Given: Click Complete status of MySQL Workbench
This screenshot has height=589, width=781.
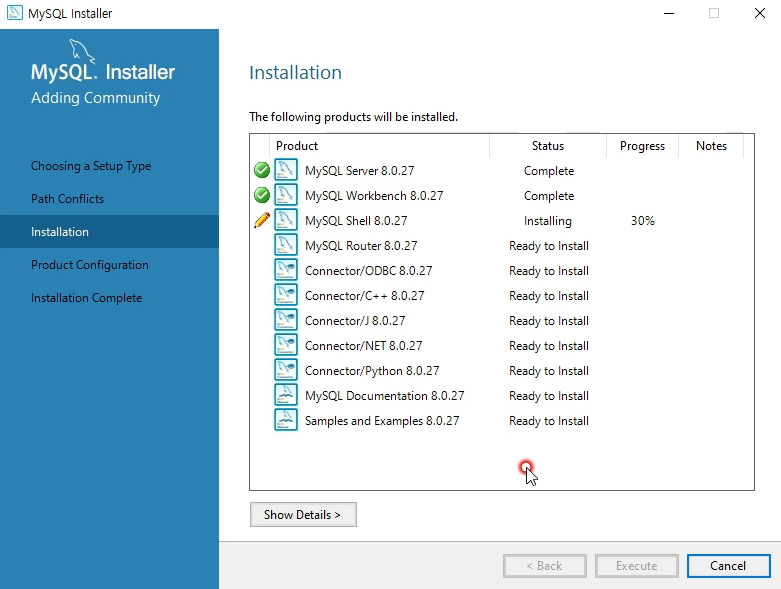Looking at the screenshot, I should (549, 196).
